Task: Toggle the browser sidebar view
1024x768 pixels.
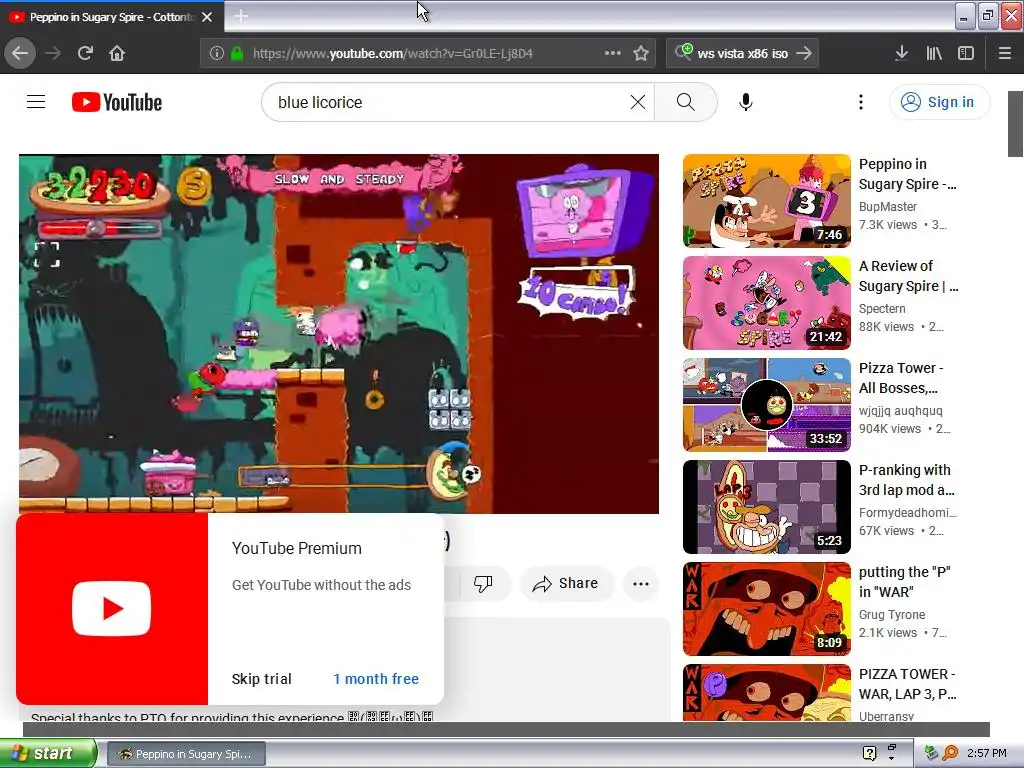Action: [x=966, y=53]
